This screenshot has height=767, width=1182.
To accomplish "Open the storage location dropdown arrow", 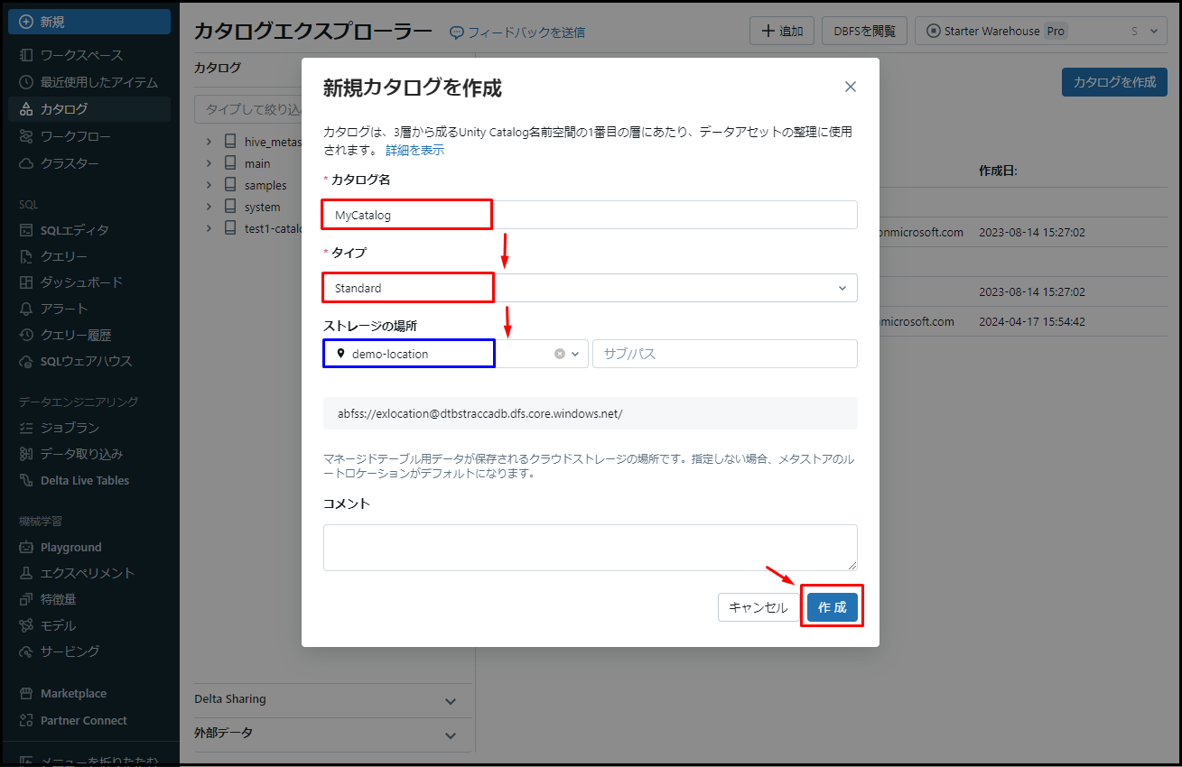I will point(576,354).
